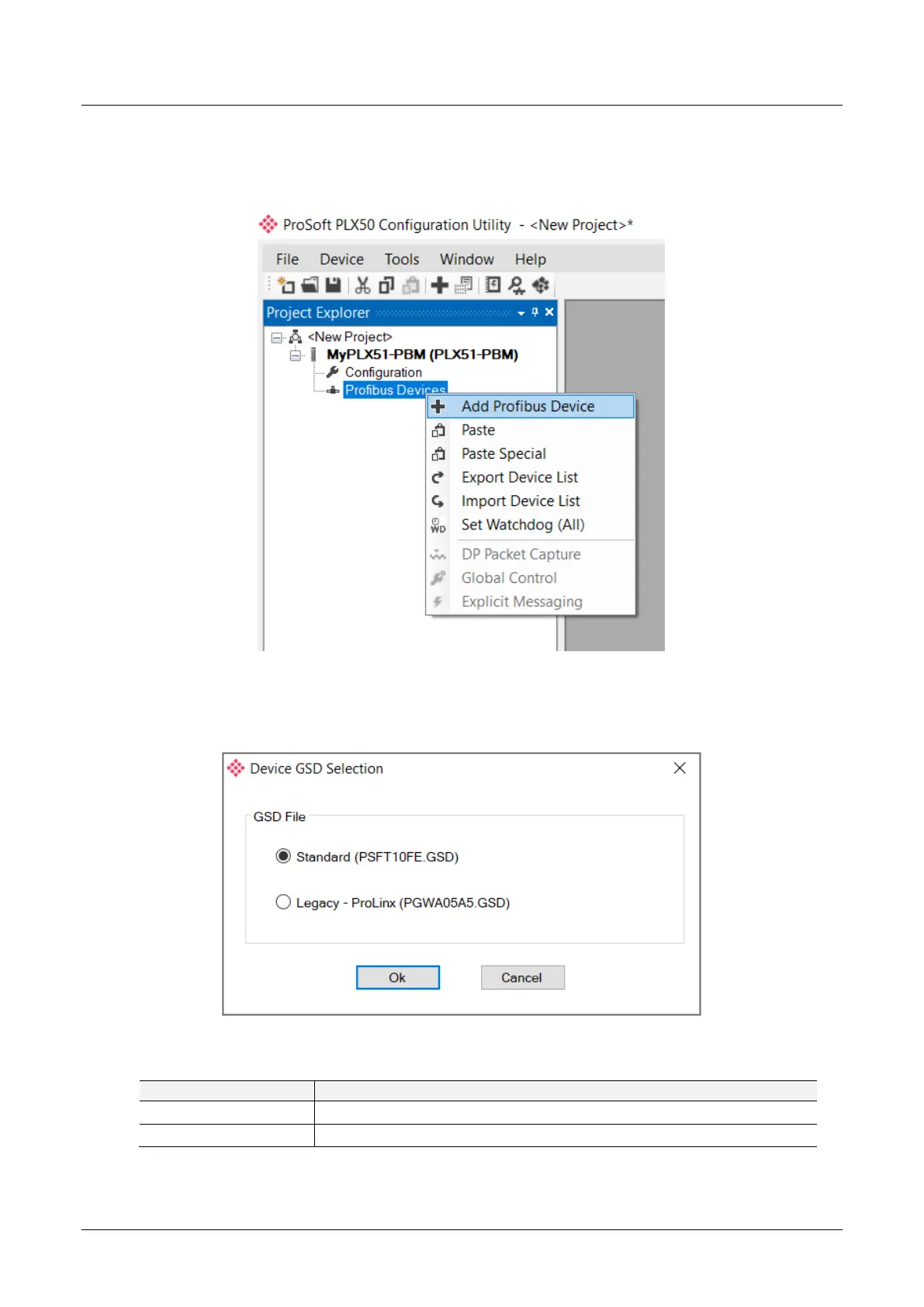Select the Standard (PSFT10FE.GSD) radio button
The height and width of the screenshot is (1307, 924).
tap(283, 856)
